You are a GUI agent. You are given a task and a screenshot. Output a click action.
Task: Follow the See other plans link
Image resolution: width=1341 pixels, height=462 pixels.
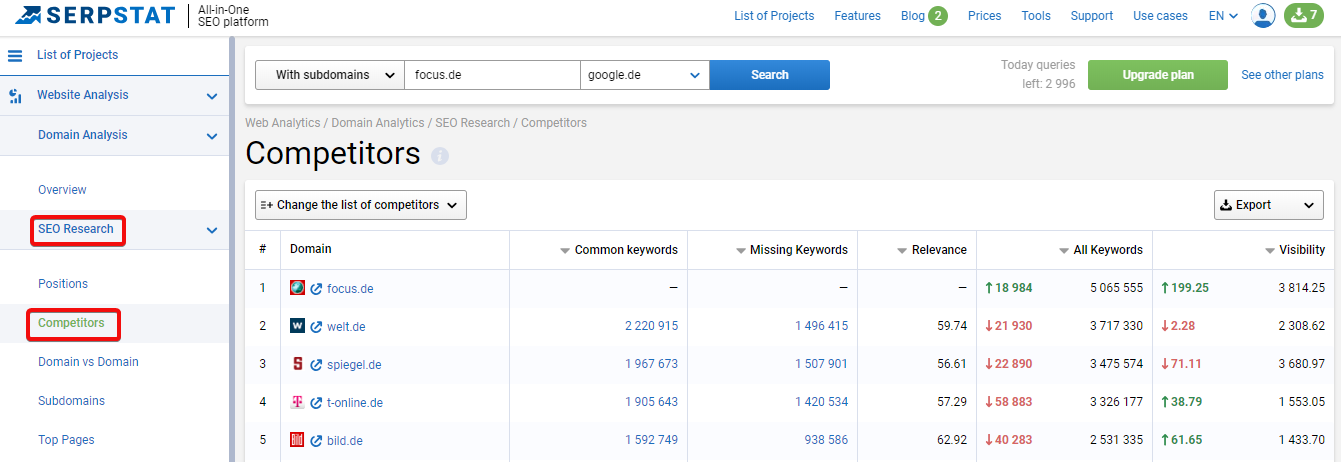tap(1282, 75)
